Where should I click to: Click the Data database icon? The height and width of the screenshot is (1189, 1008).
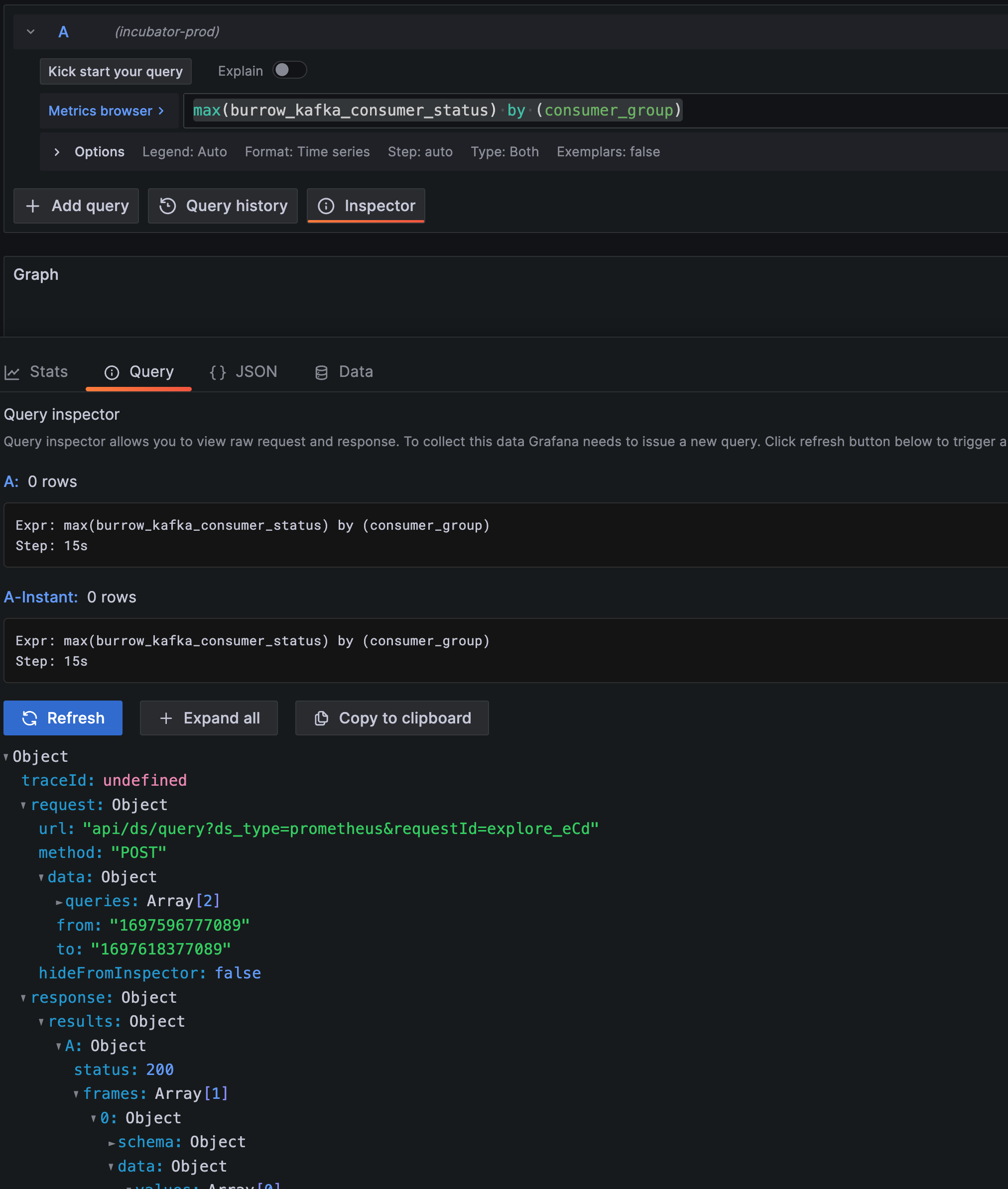[x=322, y=371]
